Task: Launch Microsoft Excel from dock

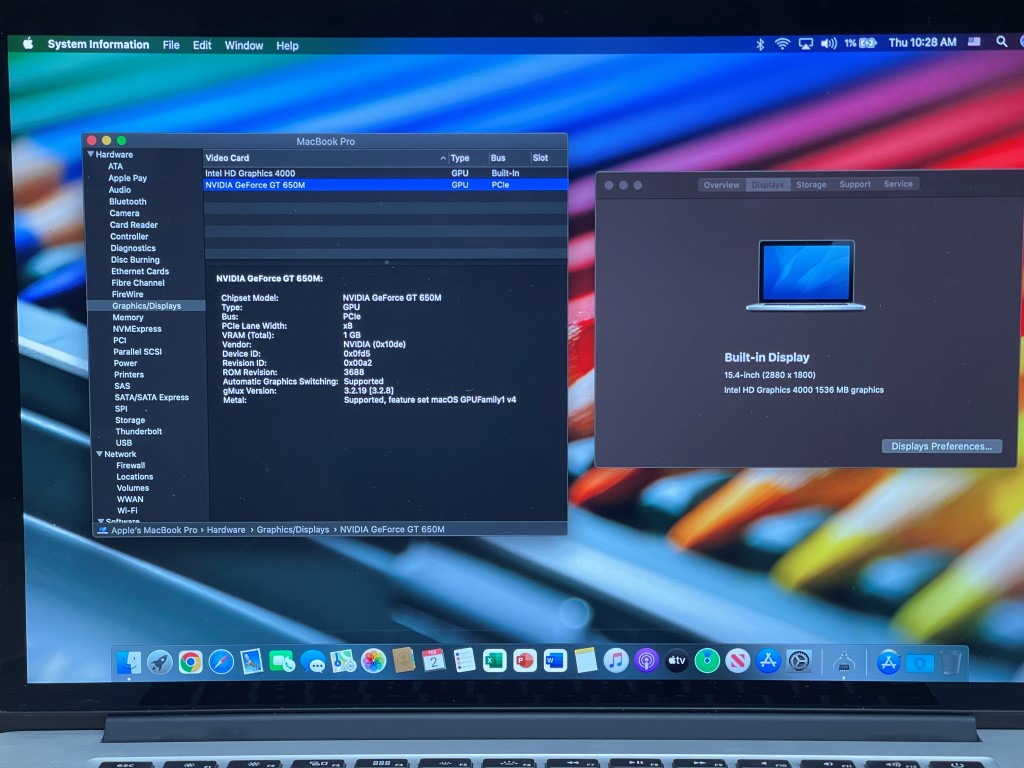Action: [x=494, y=661]
